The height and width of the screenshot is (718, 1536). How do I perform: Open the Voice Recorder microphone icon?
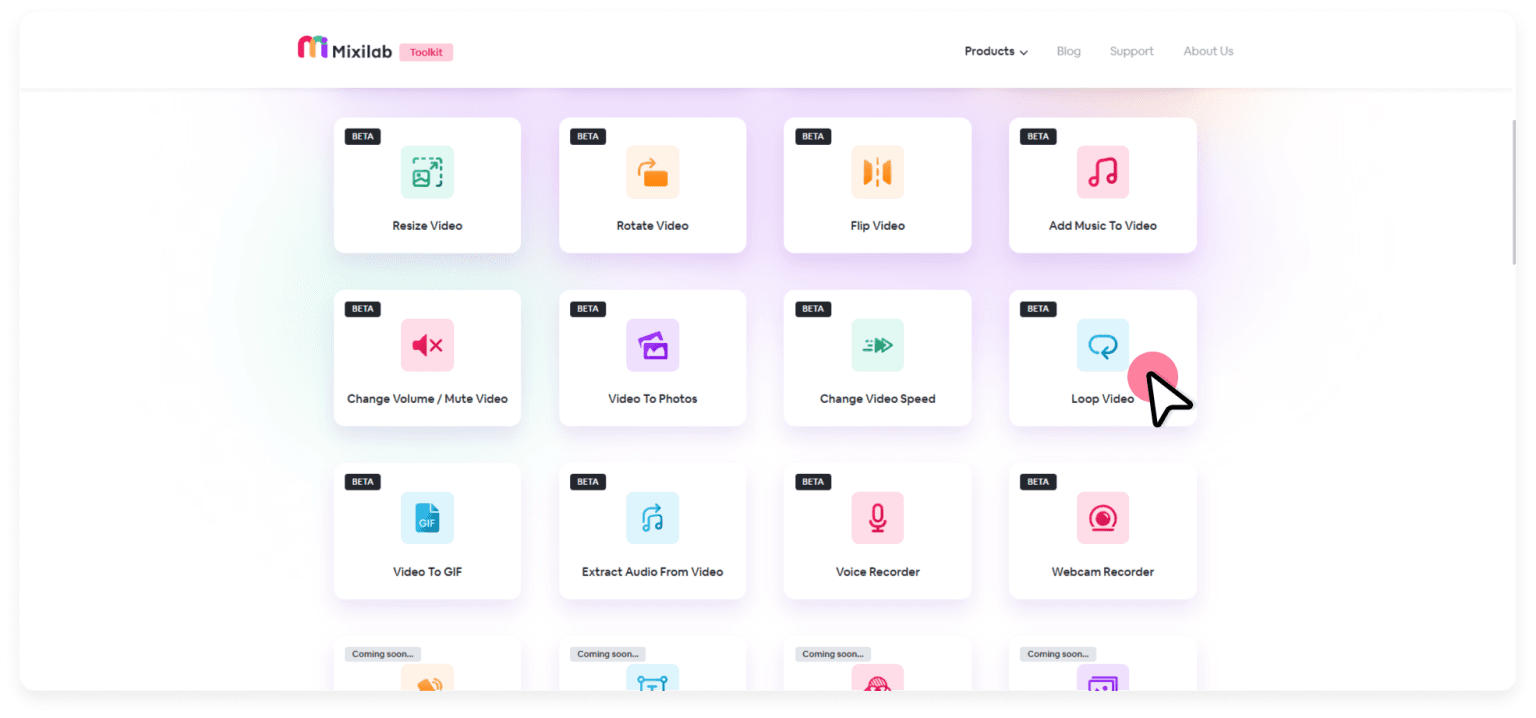877,518
